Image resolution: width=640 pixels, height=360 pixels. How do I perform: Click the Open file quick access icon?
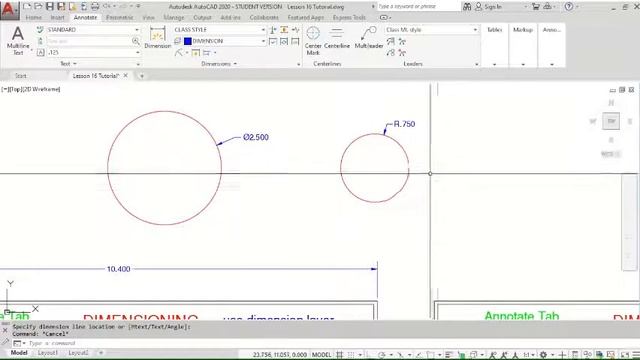click(38, 6)
